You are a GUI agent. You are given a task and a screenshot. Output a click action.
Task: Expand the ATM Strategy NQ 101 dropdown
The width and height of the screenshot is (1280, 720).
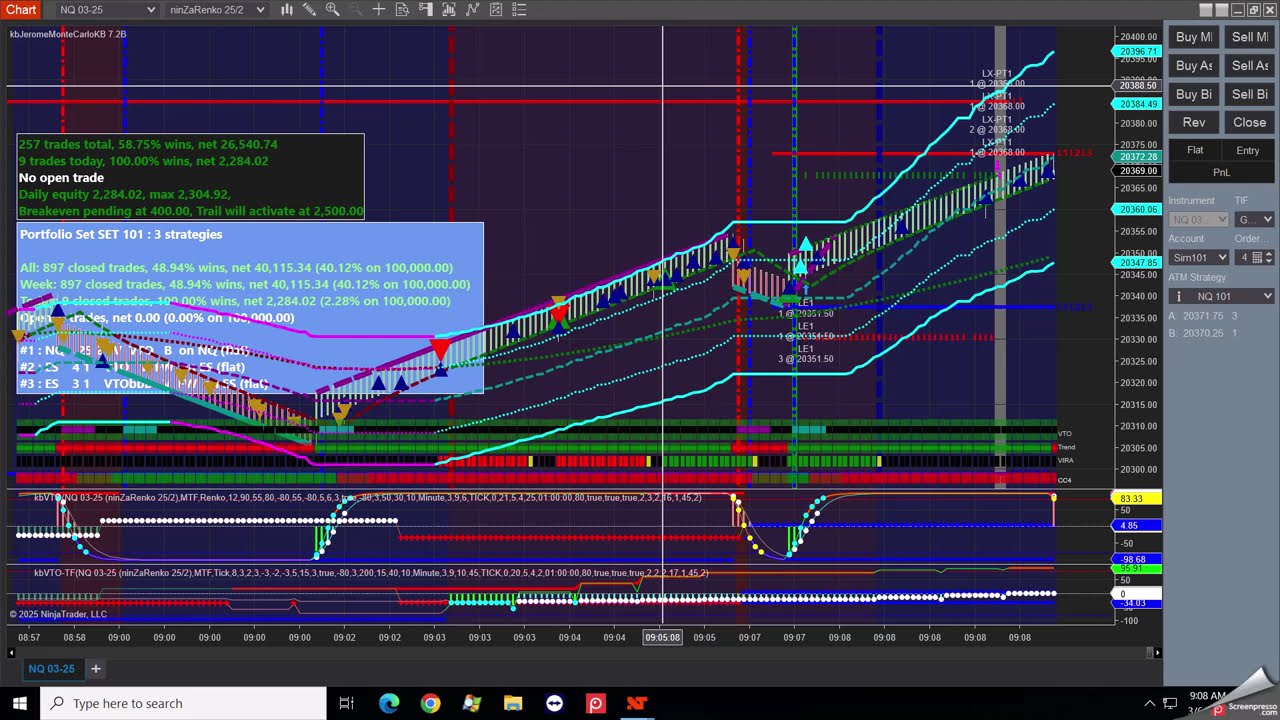[1221, 296]
